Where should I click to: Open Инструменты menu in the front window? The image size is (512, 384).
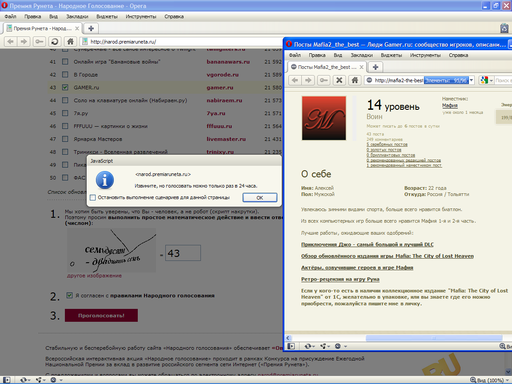click(425, 55)
